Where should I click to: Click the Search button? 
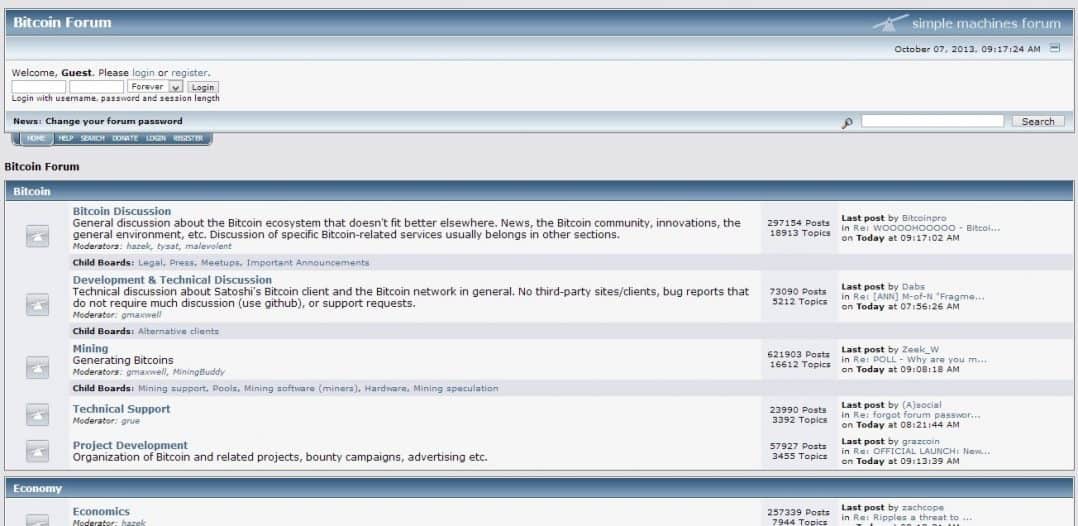pos(1038,121)
